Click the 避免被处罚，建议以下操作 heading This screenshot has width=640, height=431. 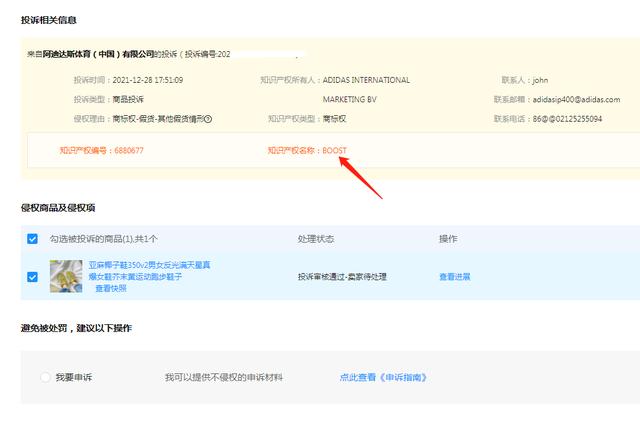pyautogui.click(x=76, y=328)
